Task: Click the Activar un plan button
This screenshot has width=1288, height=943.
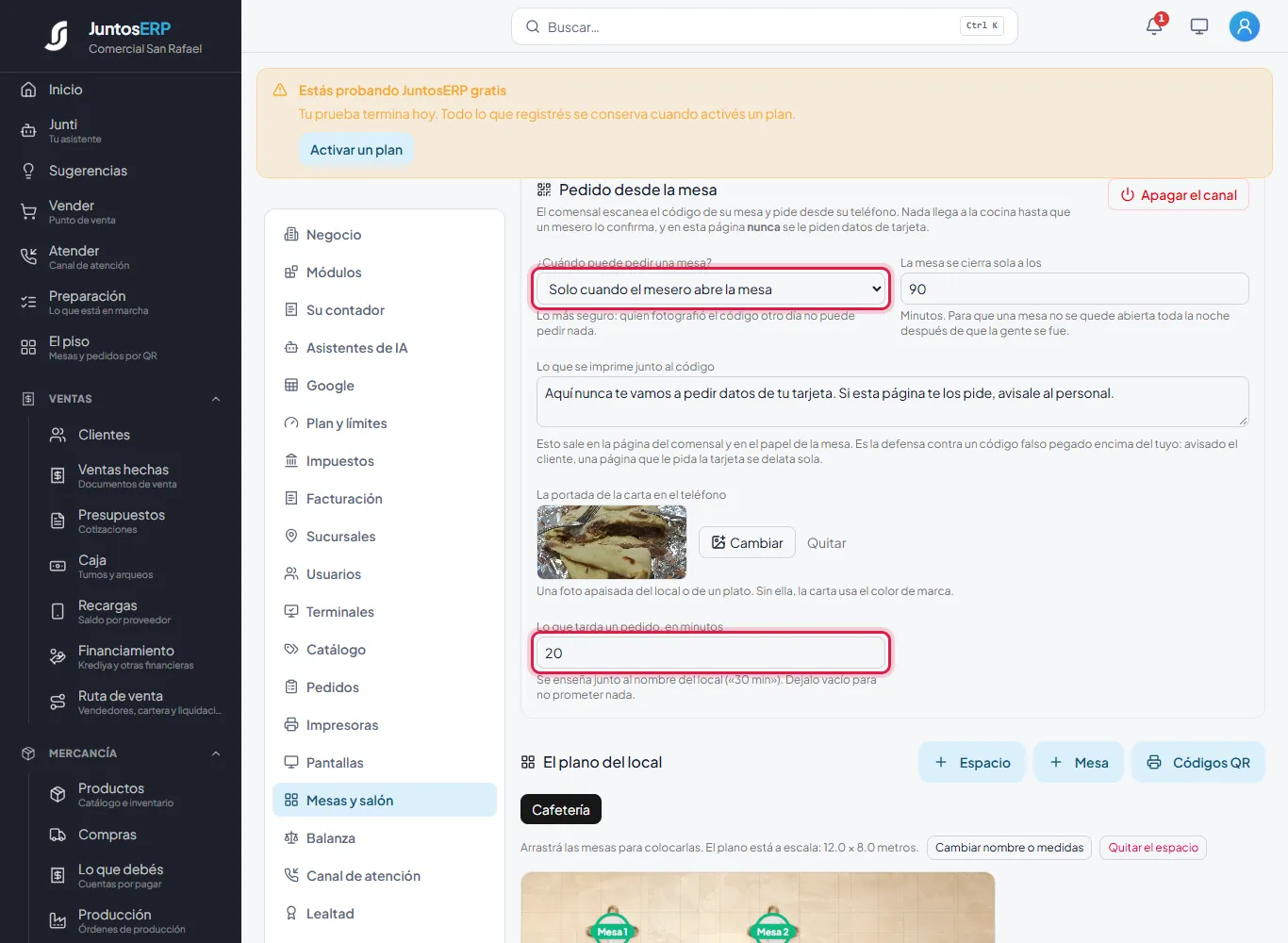Action: (x=356, y=150)
